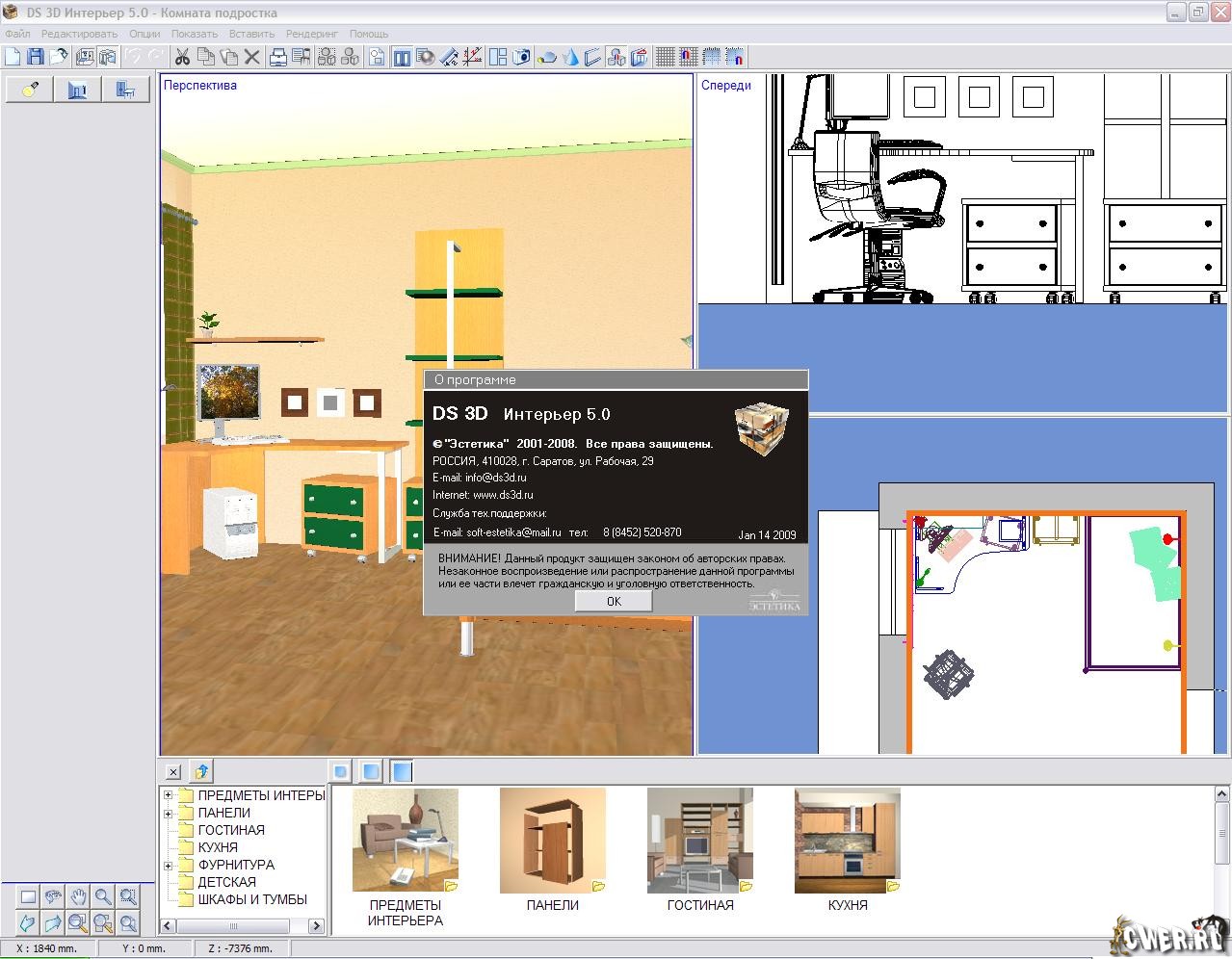
Task: Toggle the large thumbnail size button
Action: pyautogui.click(x=402, y=771)
